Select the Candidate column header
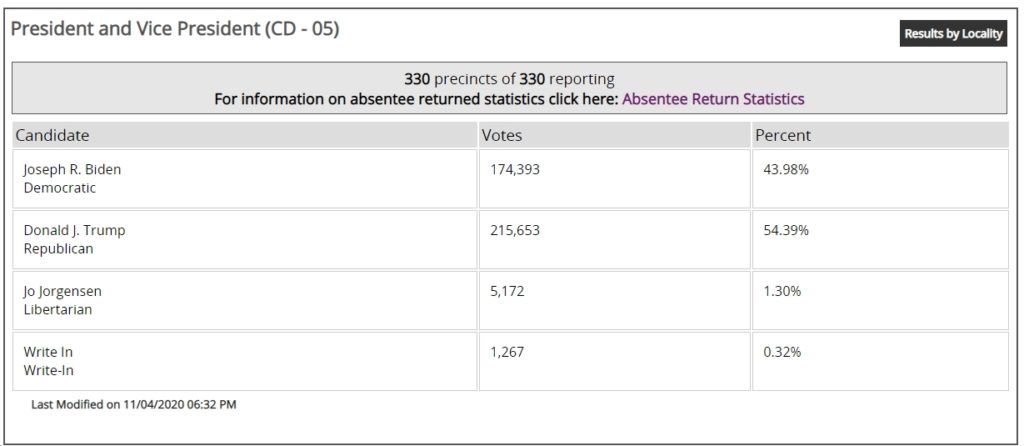Viewport: 1024px width, 446px height. point(245,135)
